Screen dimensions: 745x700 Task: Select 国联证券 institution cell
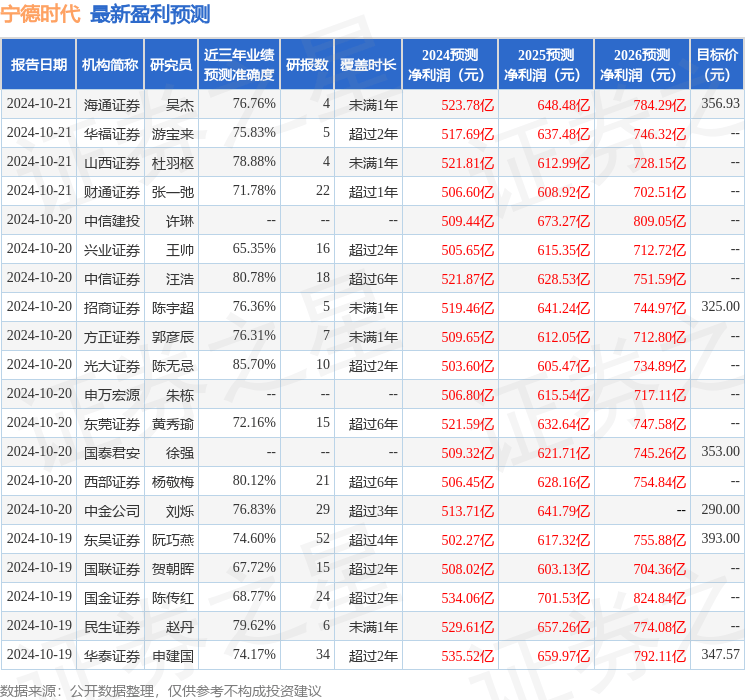tap(112, 568)
